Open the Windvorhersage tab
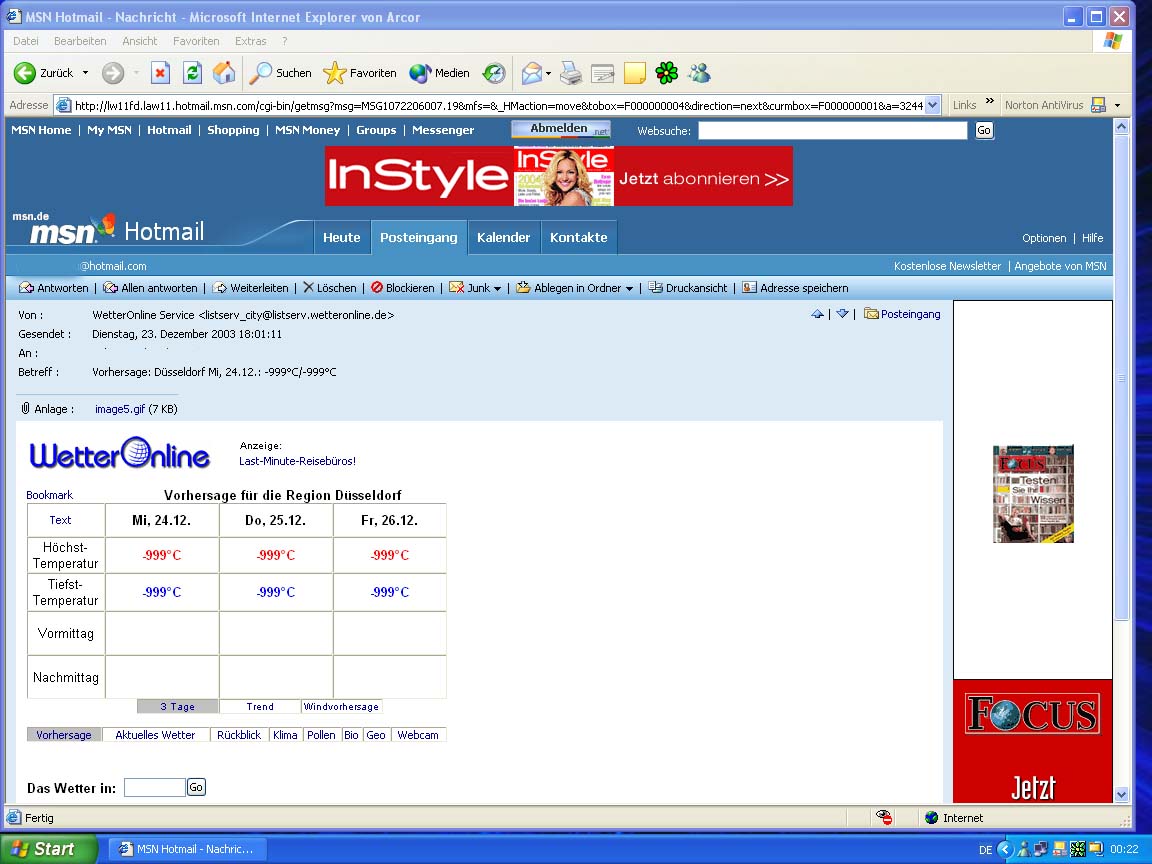The image size is (1152, 864). point(342,707)
